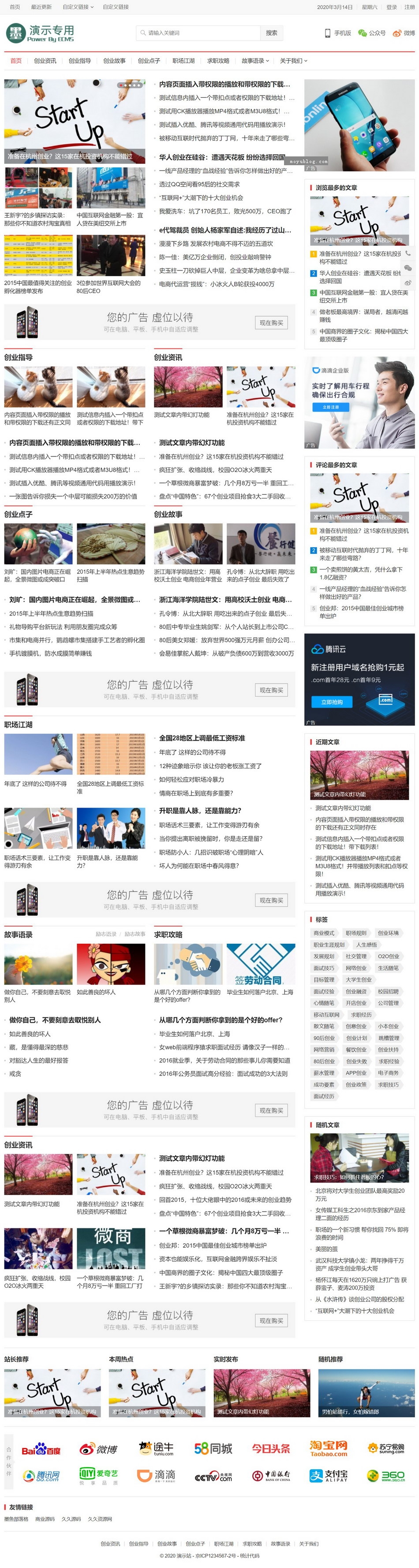Screen dimensions: 419x1568
Task: Expand the 故事语录 navigation dropdown
Action: (255, 61)
